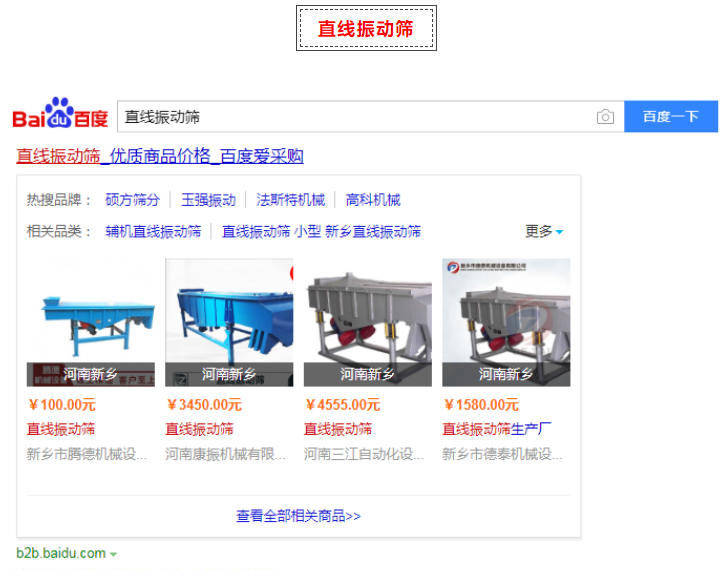Click the 百度一下 search button
Viewport: 721px width, 570px height.
[670, 117]
